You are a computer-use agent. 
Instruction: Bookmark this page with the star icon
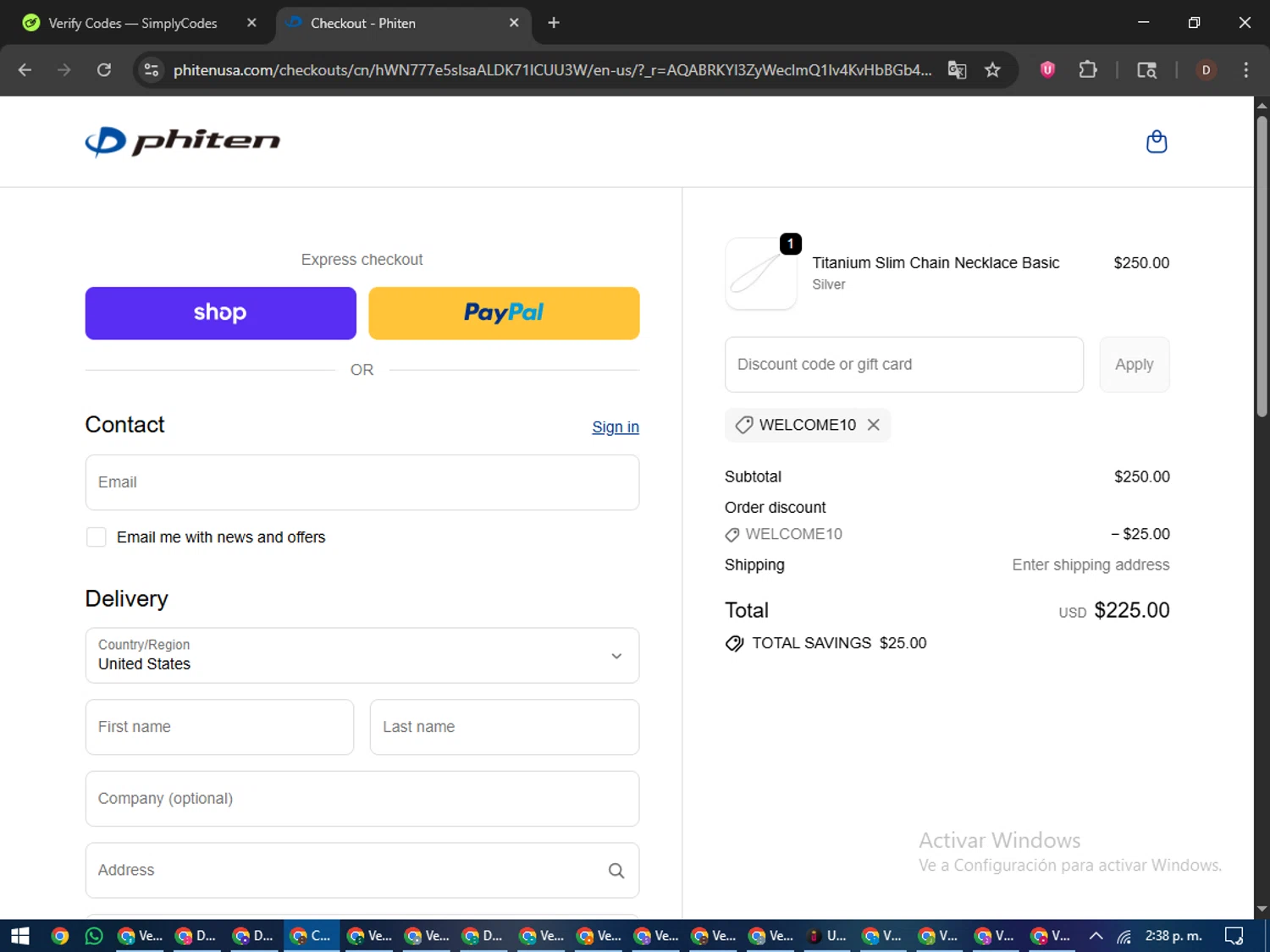click(992, 70)
